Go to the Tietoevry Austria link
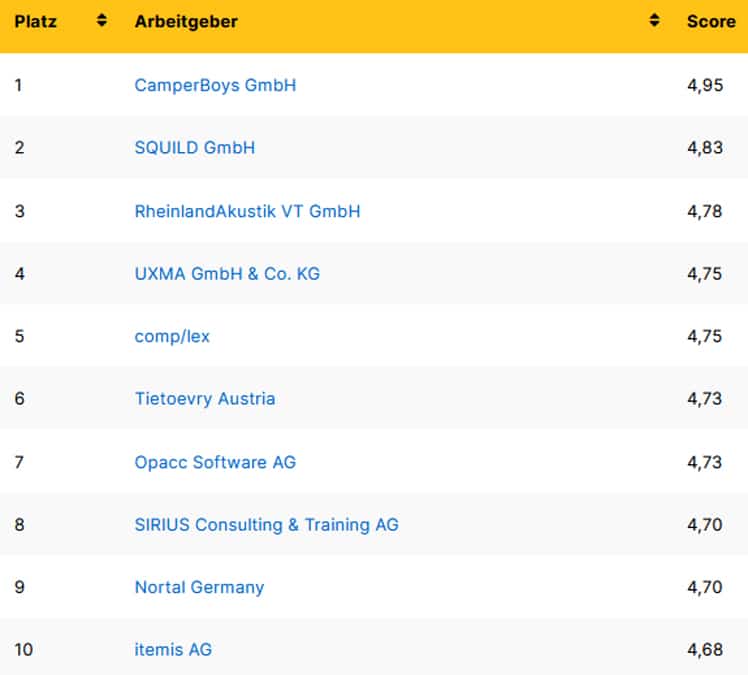Viewport: 748px width, 675px height. point(204,399)
